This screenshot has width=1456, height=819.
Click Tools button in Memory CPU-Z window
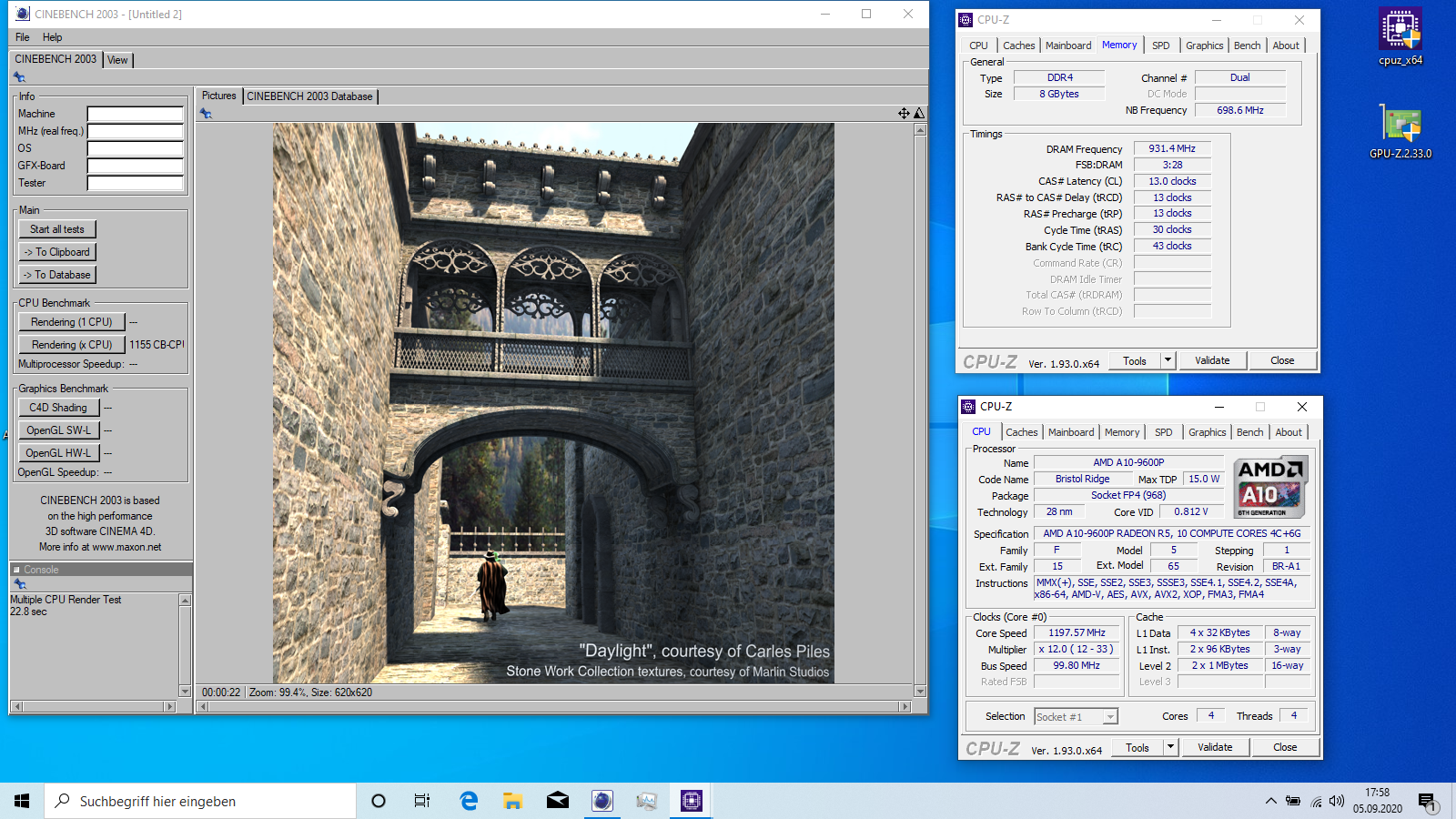coord(1135,360)
